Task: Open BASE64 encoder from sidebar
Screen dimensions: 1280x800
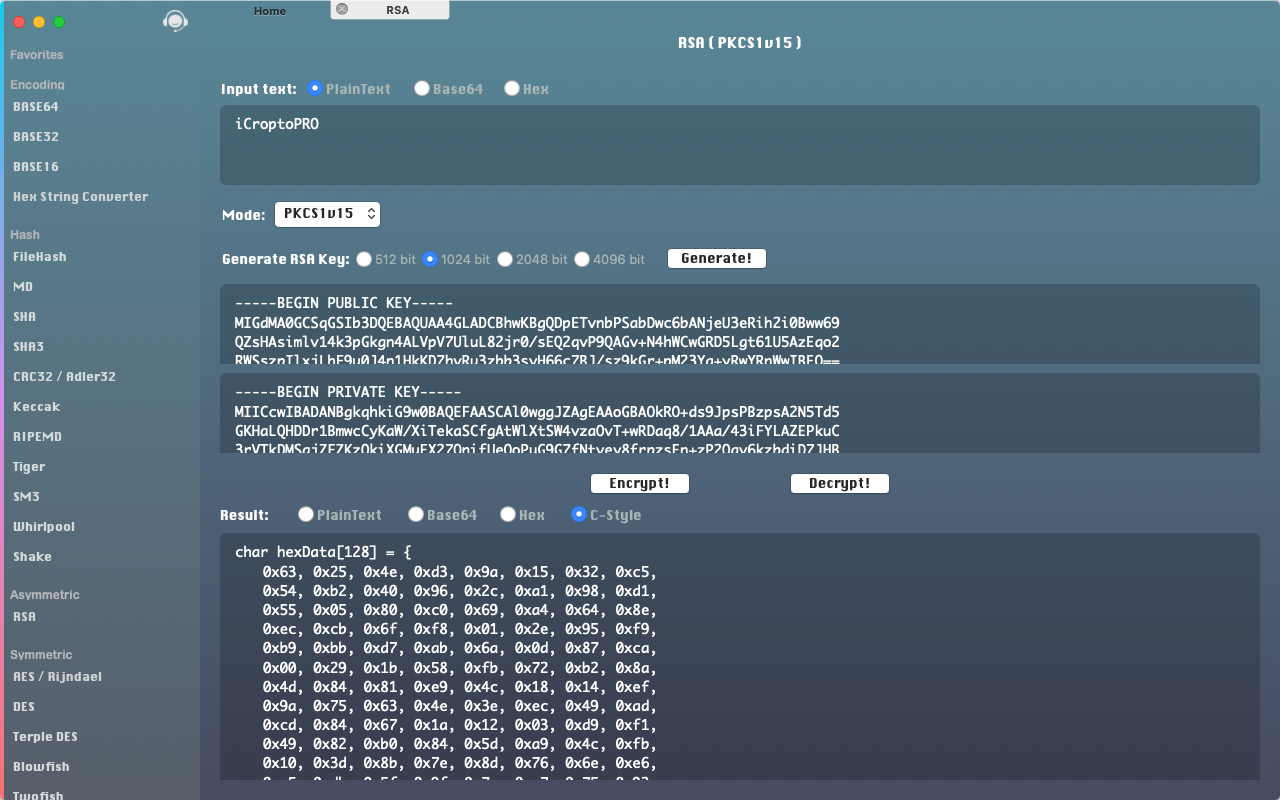Action: coord(36,107)
